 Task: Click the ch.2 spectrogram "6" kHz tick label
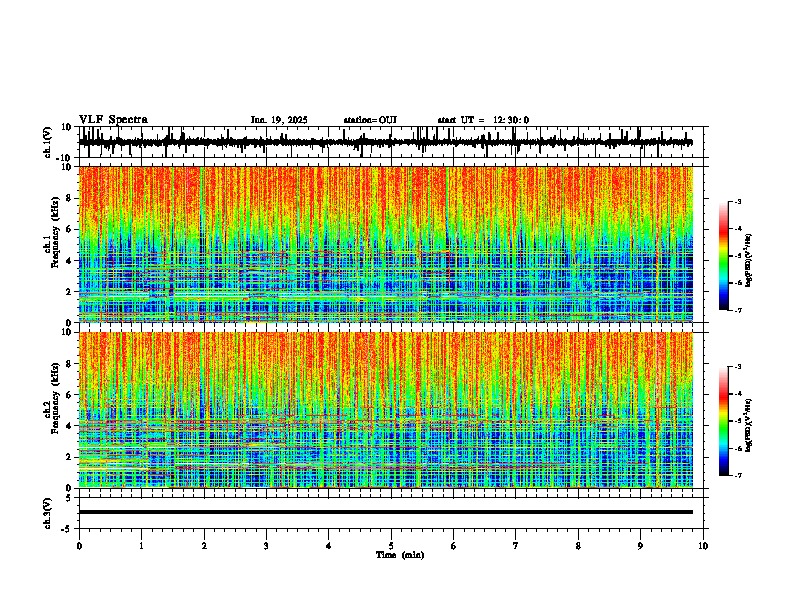(x=70, y=395)
